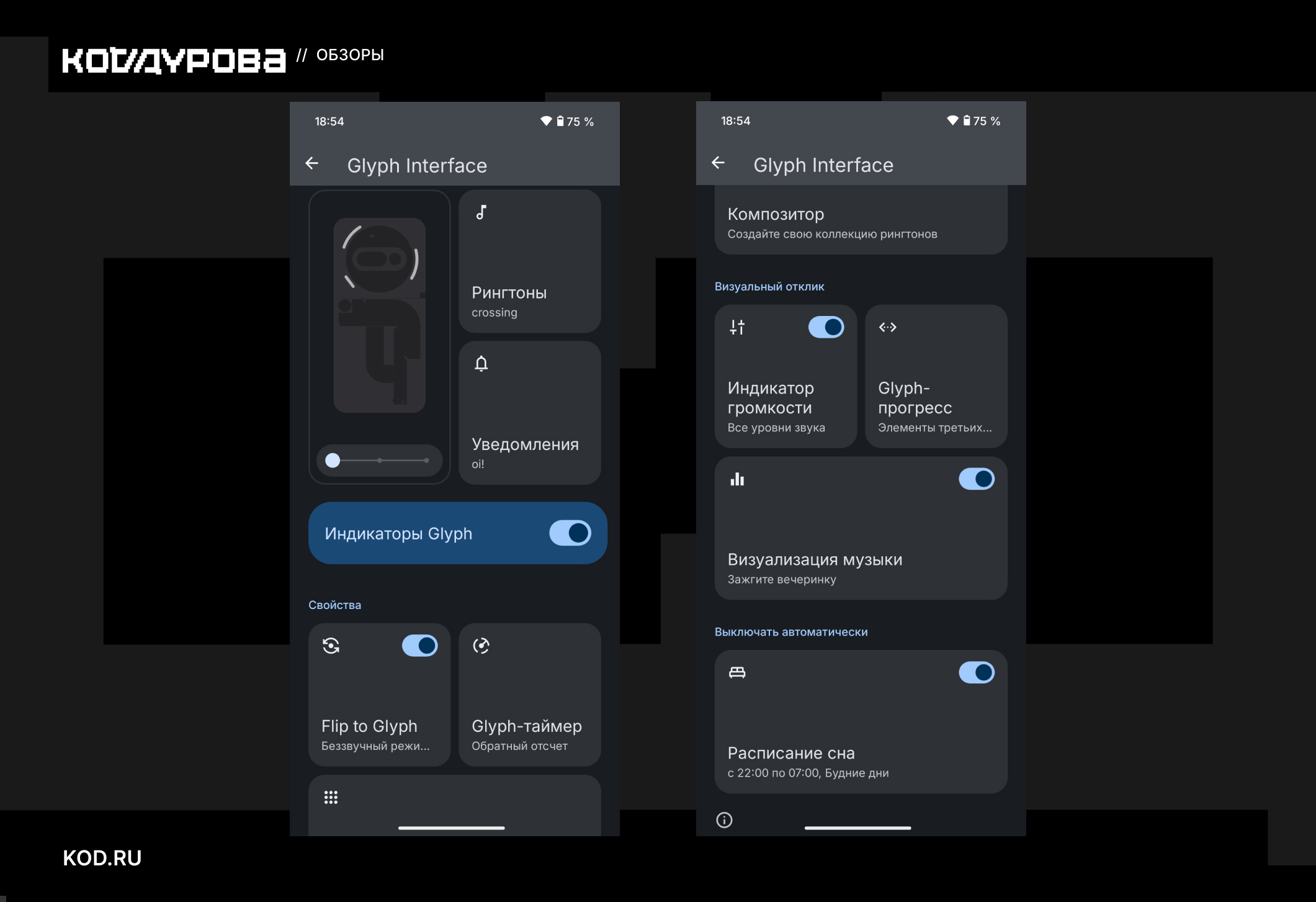The image size is (1316, 902).
Task: Tap back arrow in left Glyph Interface screen
Action: coord(312,163)
